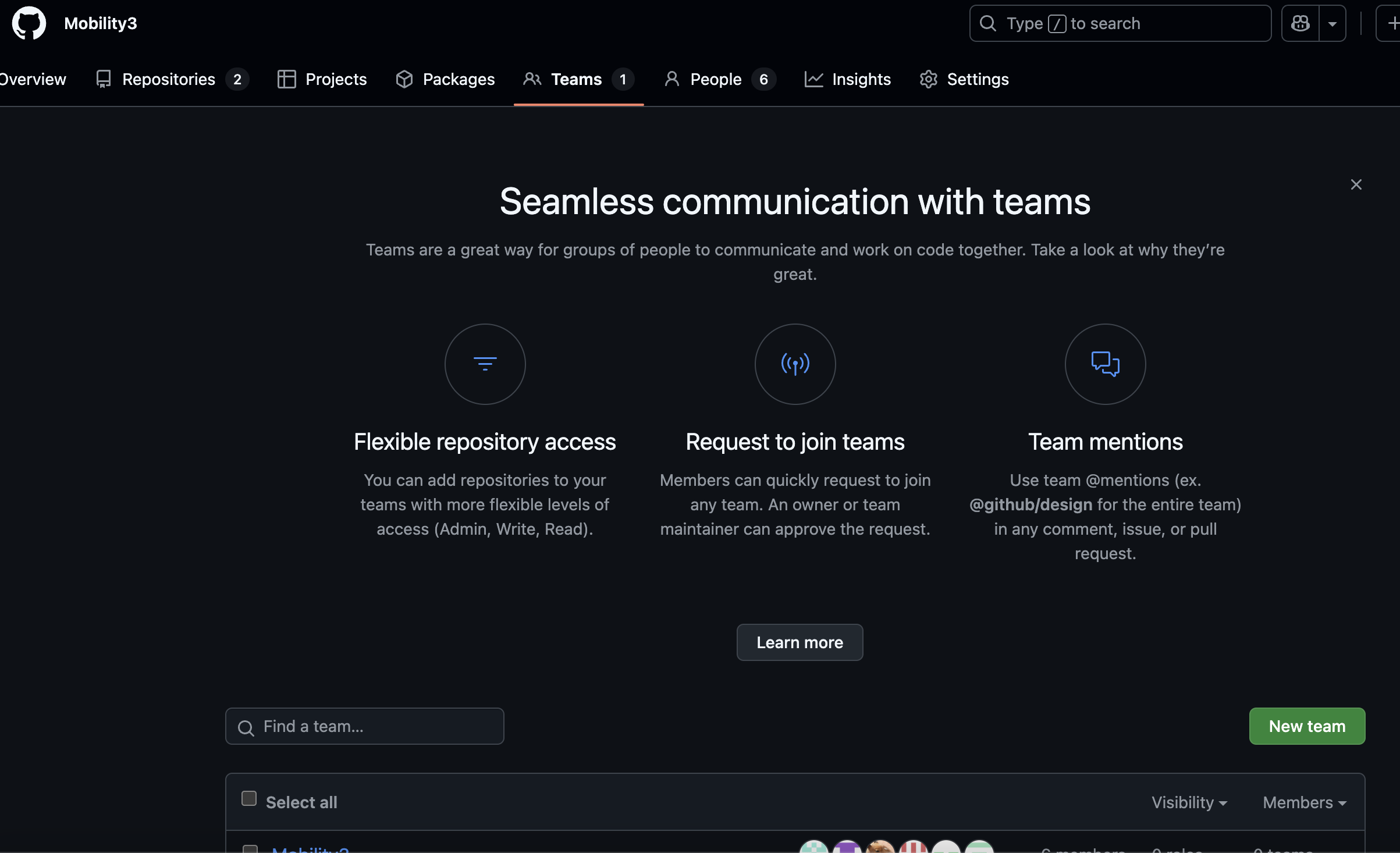Click the filter icon above Flexible repository access

485,364
